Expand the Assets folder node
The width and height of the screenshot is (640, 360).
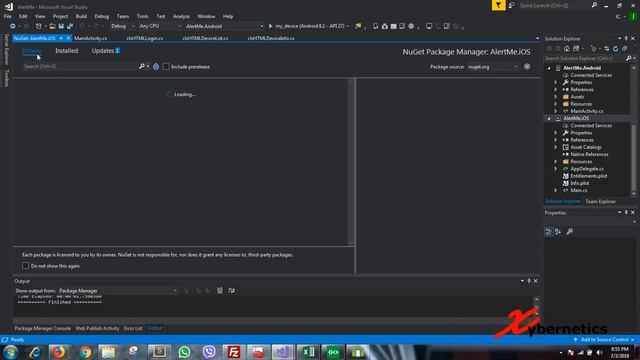pos(556,97)
